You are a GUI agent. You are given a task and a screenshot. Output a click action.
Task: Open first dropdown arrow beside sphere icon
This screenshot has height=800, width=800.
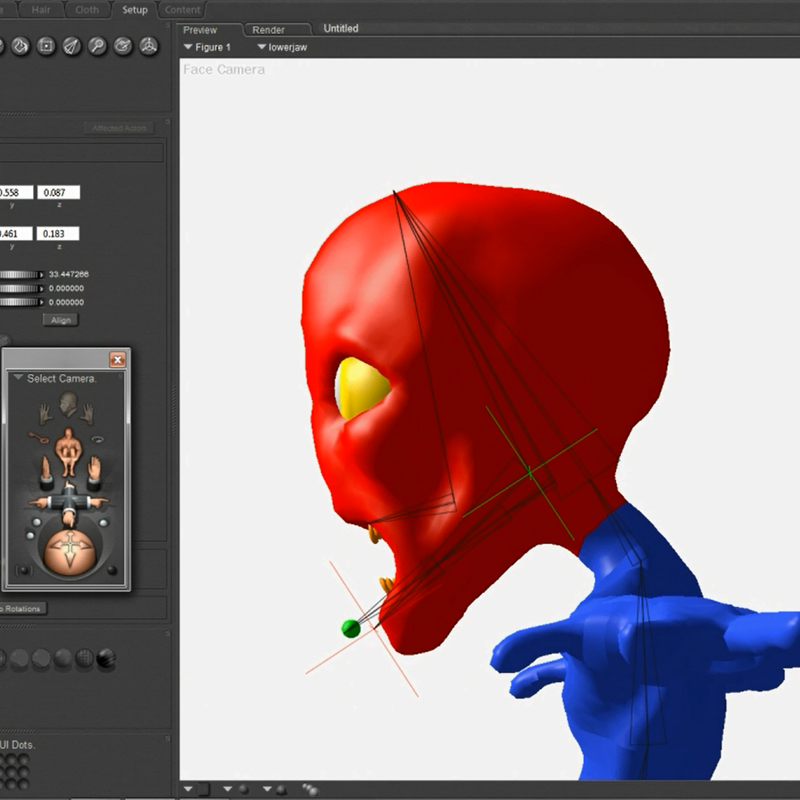[x=228, y=789]
